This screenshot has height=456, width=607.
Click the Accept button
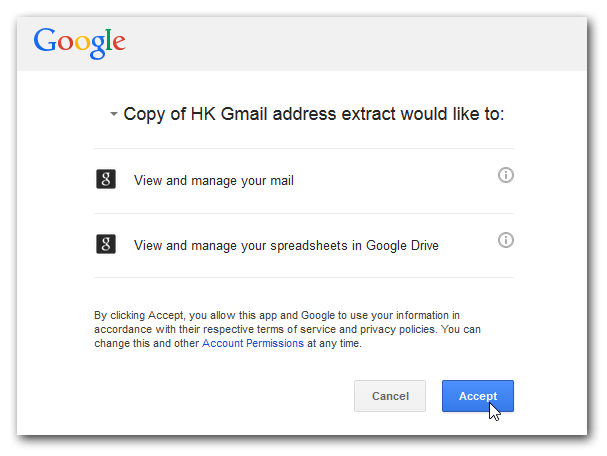point(478,396)
